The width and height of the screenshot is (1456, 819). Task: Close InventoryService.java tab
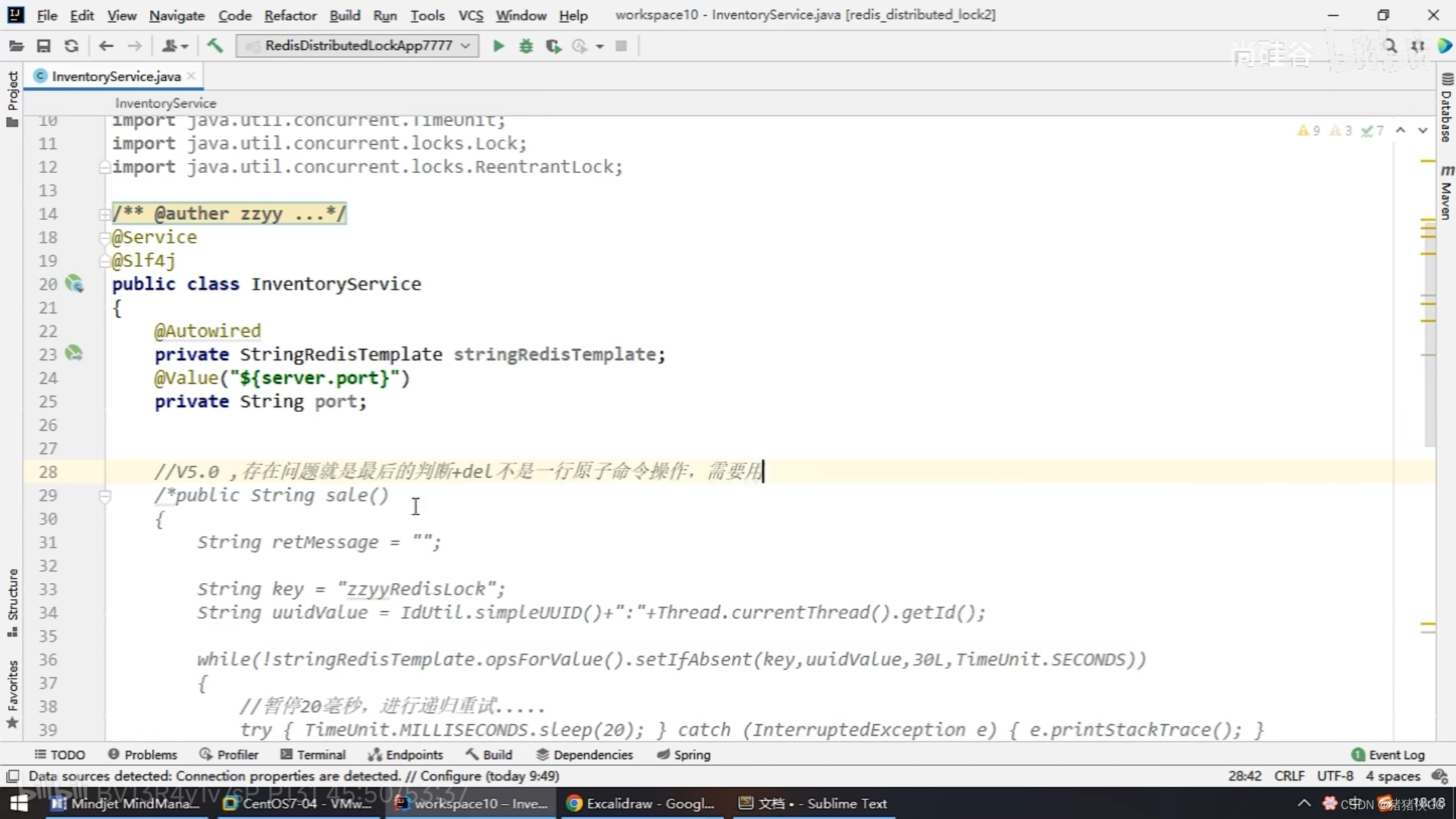pyautogui.click(x=191, y=76)
